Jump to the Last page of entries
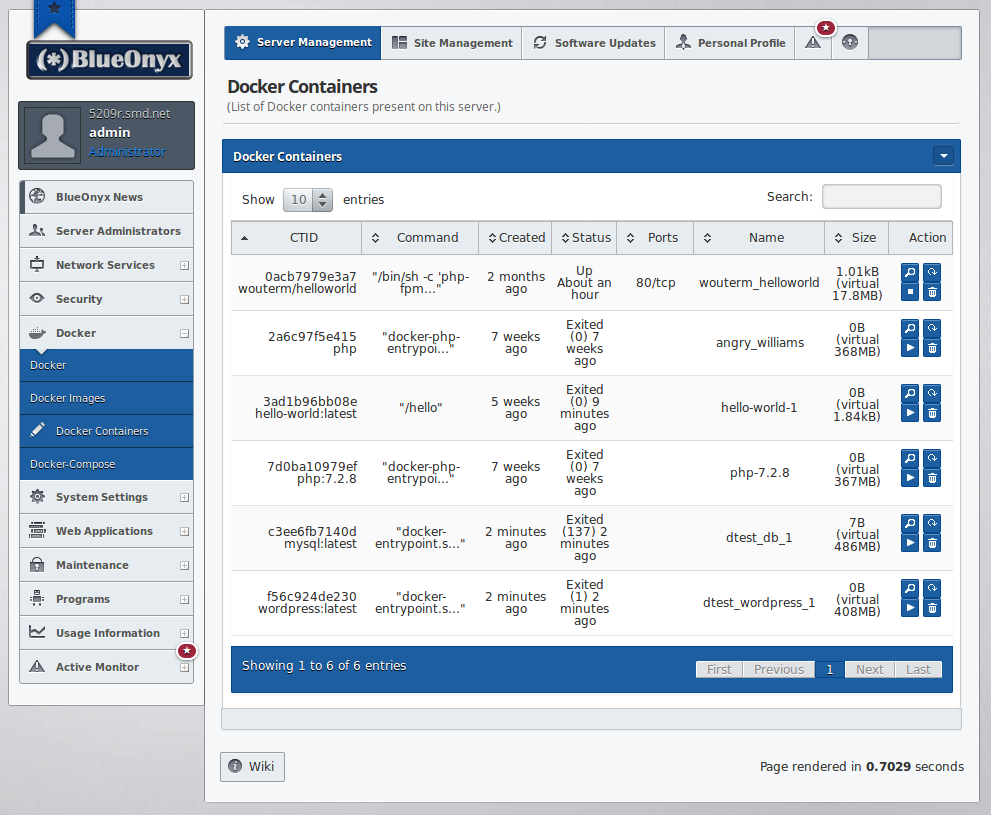The height and width of the screenshot is (815, 991). 918,670
